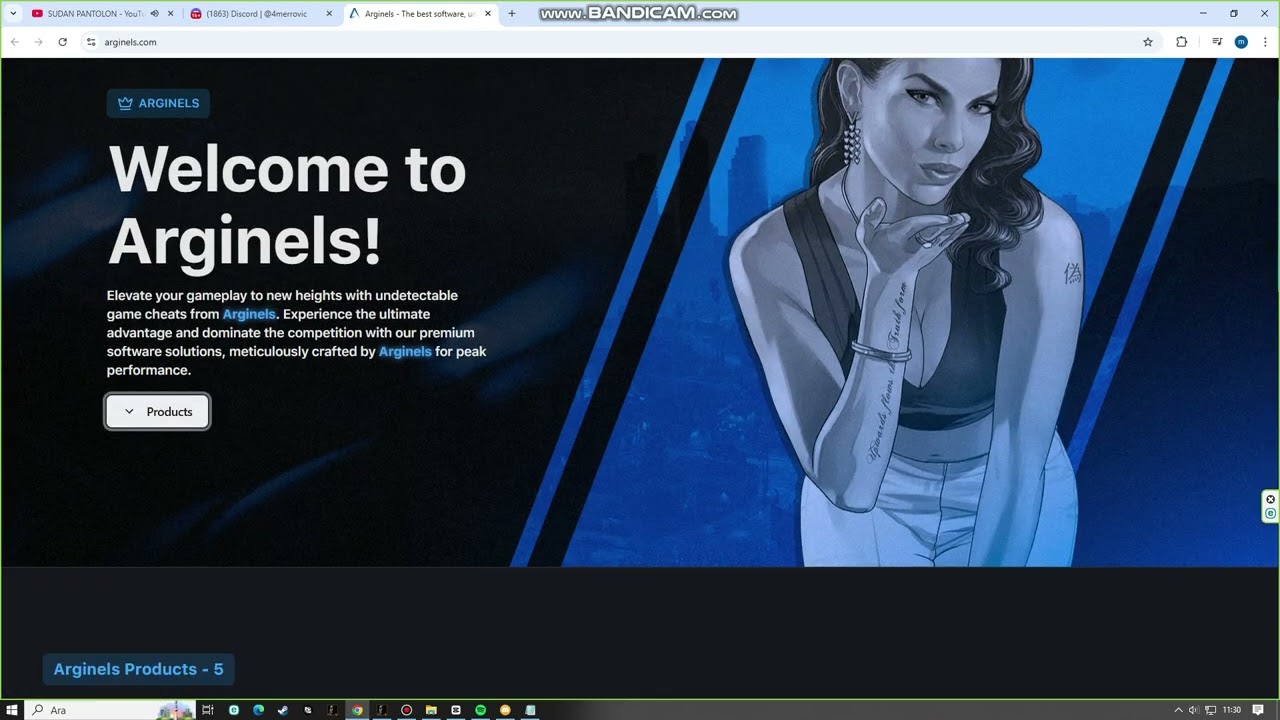Close the Arginels tab
Viewport: 1280px width, 720px height.
tap(488, 14)
